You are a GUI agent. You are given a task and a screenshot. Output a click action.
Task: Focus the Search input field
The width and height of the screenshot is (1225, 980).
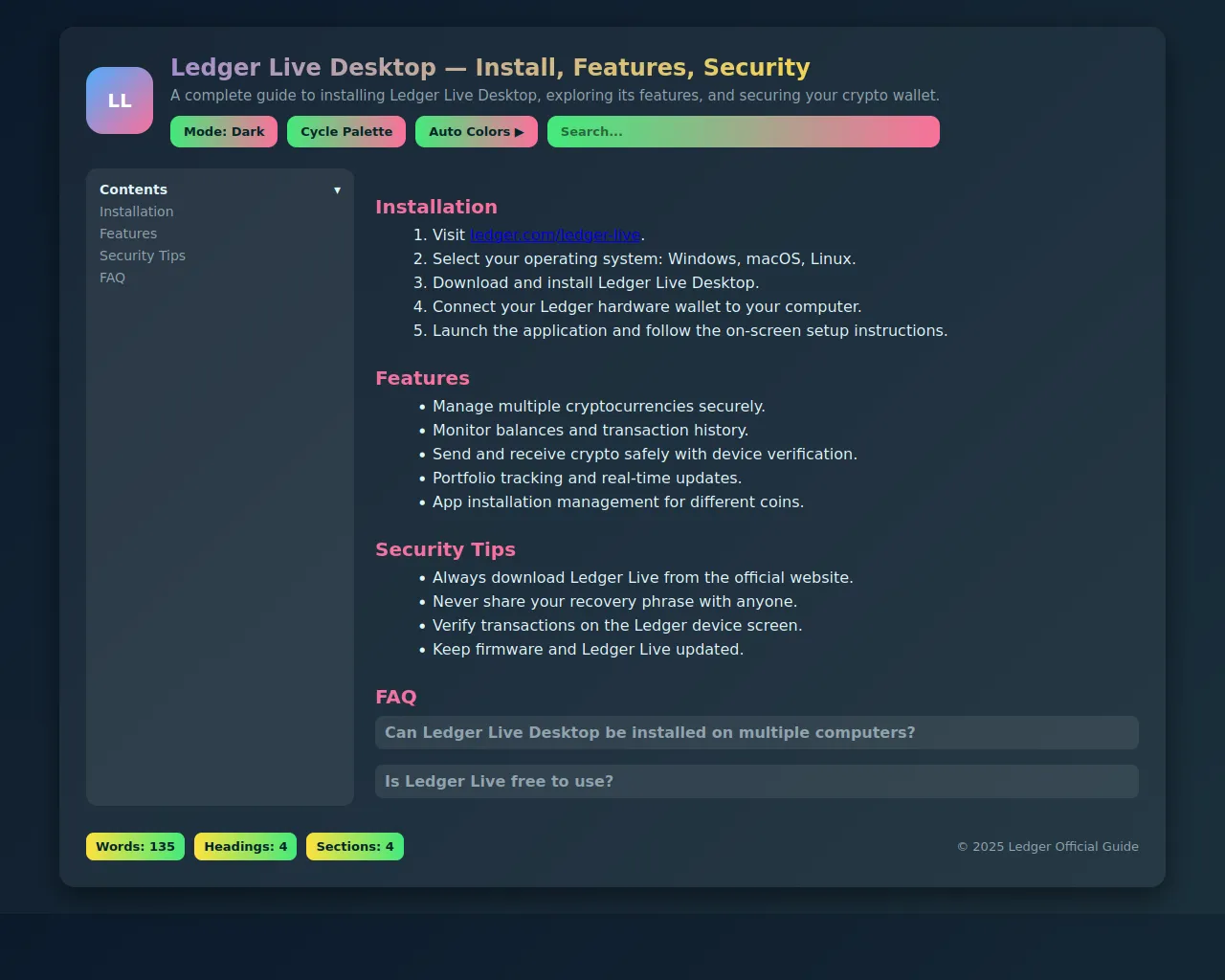pos(744,132)
